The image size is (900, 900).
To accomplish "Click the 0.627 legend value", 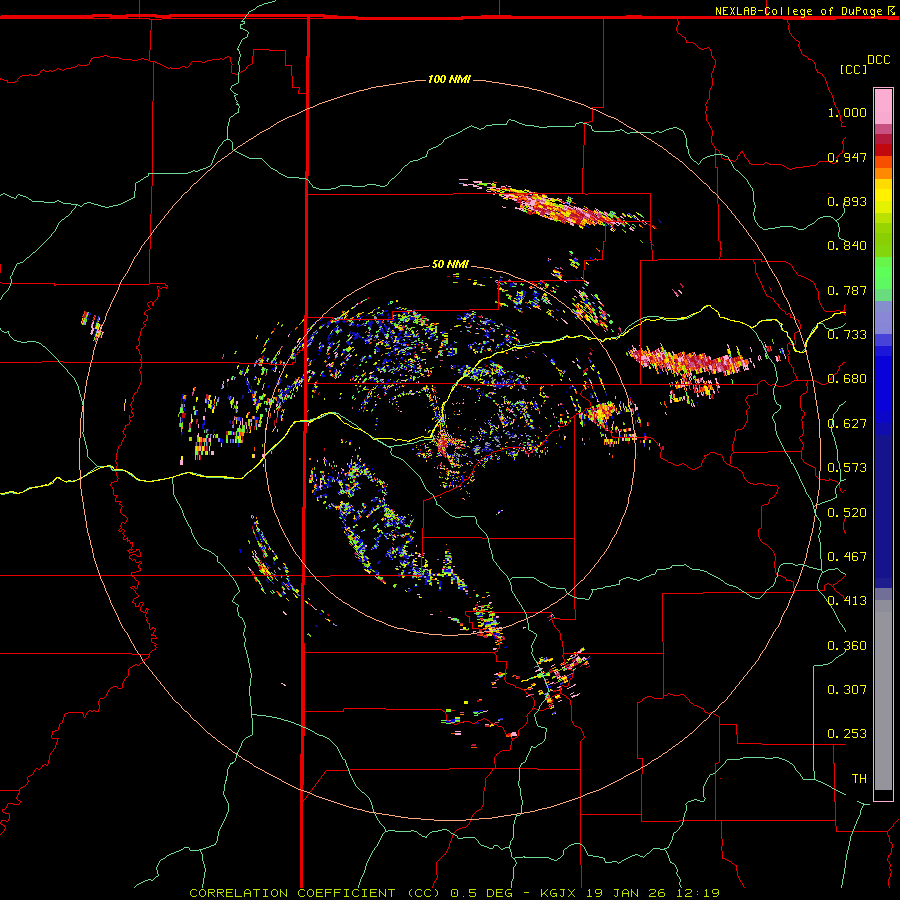I will coord(847,424).
